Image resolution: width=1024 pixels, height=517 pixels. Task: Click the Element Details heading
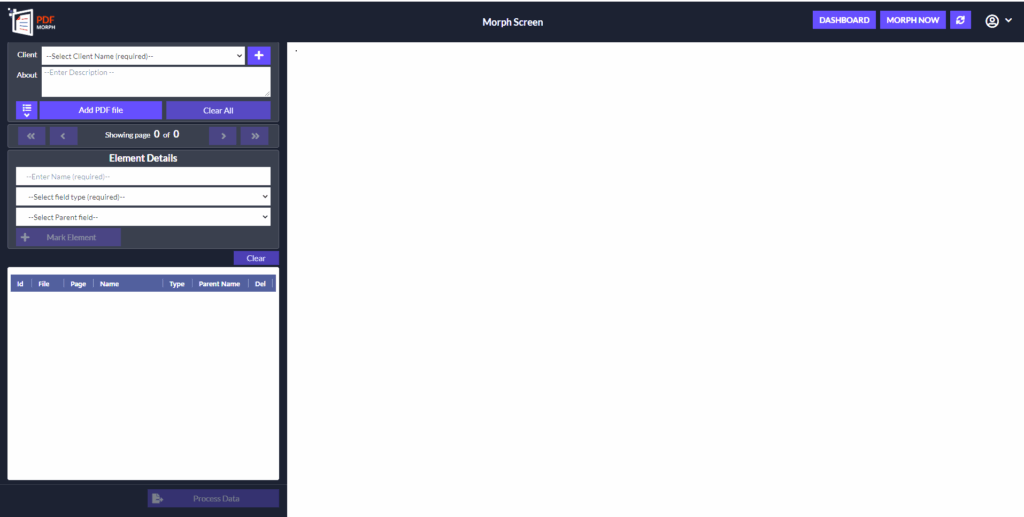[143, 158]
